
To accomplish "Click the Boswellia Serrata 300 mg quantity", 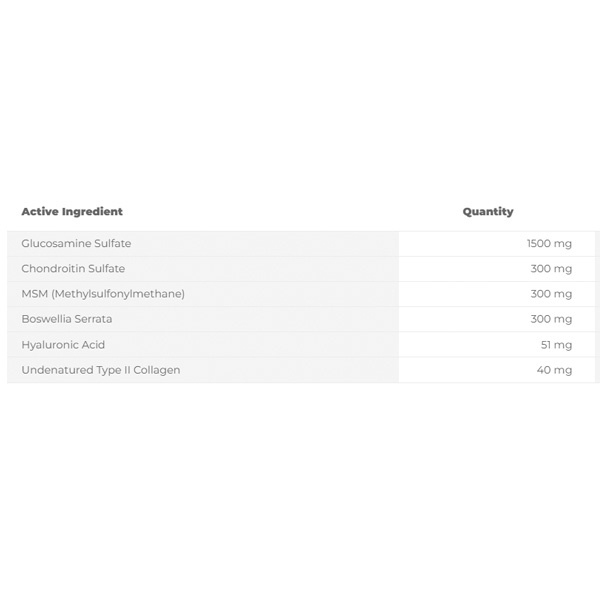I will [551, 319].
